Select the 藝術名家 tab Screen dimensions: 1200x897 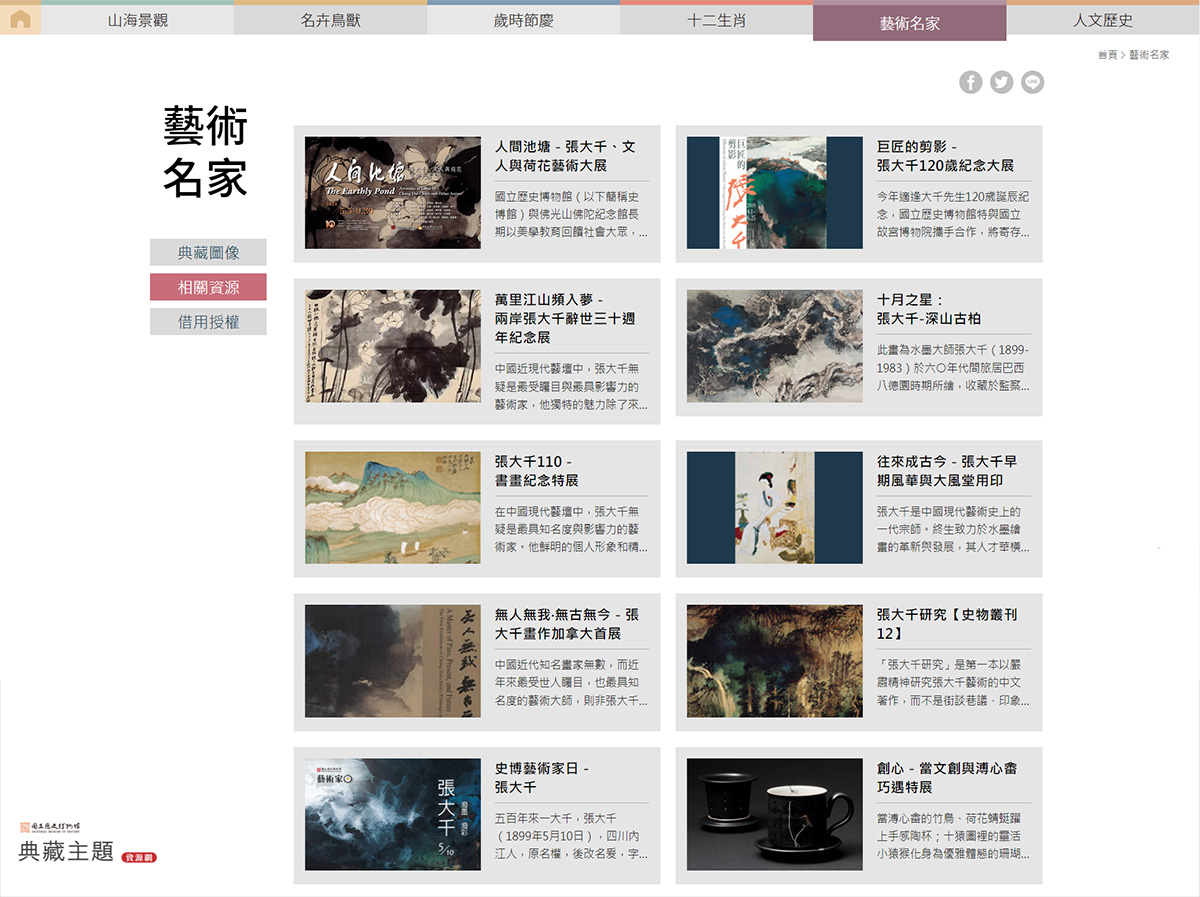(x=910, y=22)
